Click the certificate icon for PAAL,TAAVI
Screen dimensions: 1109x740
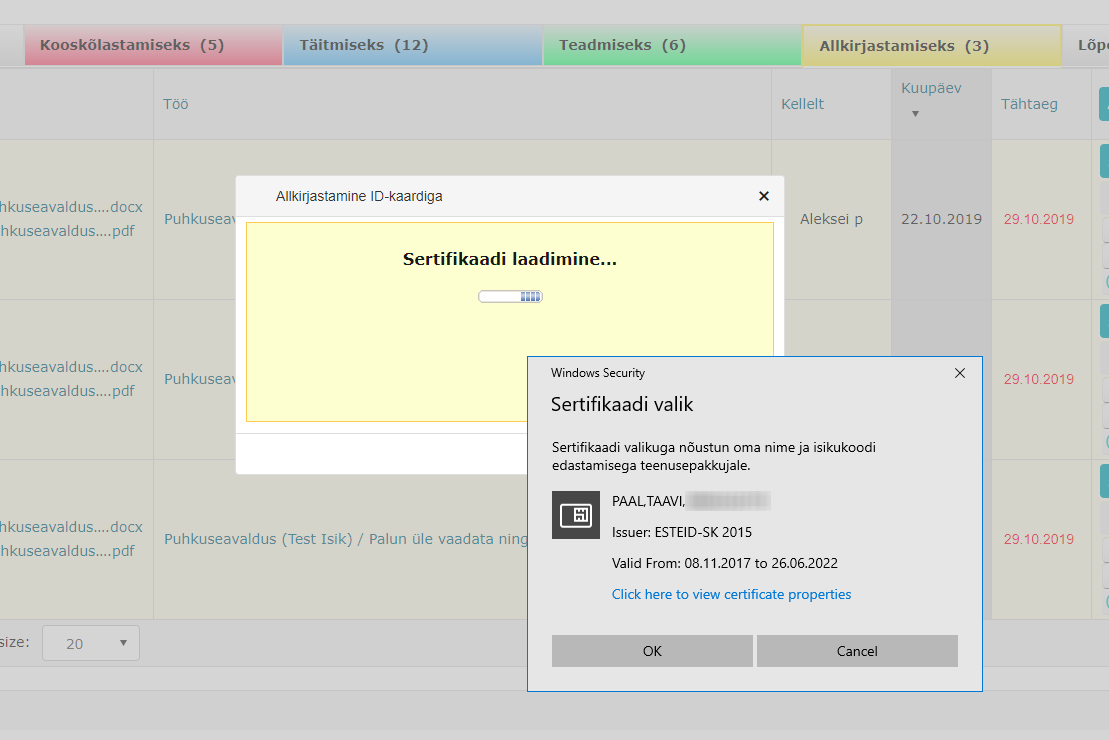point(576,515)
